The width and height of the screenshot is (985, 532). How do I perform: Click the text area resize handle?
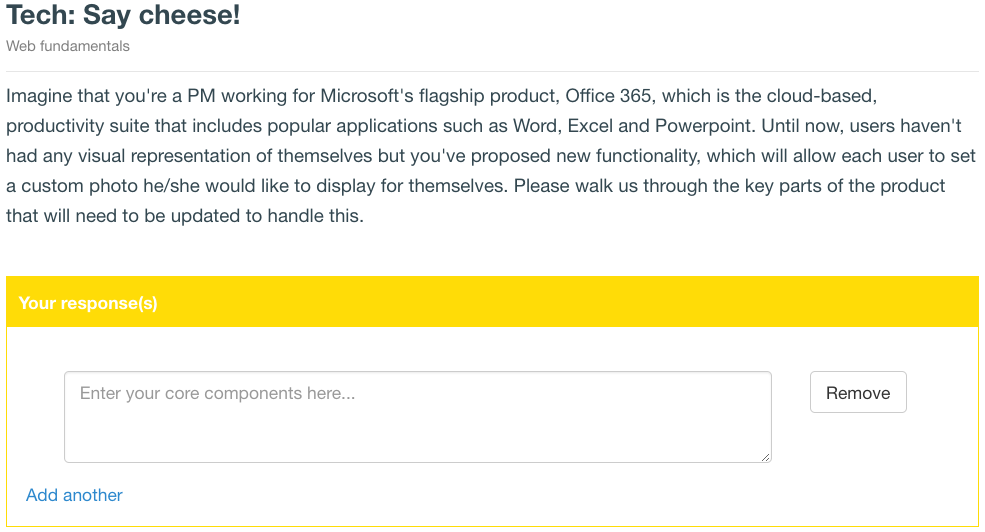pyautogui.click(x=765, y=457)
